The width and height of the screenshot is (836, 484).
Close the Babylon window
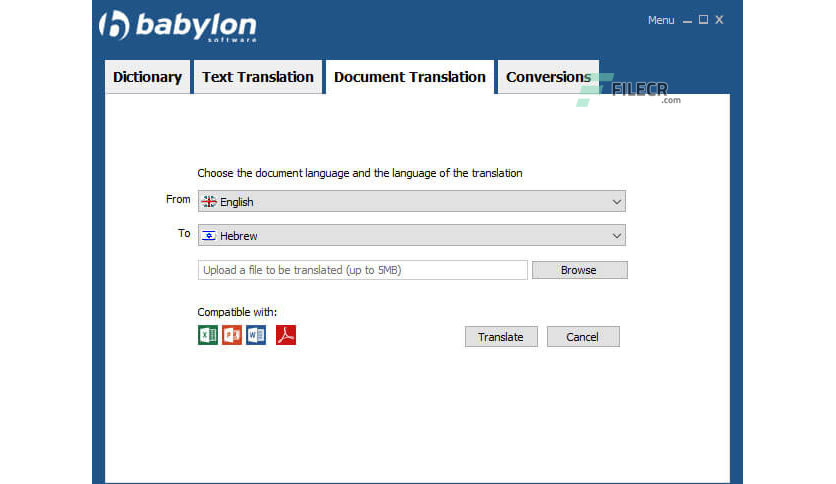coord(719,20)
